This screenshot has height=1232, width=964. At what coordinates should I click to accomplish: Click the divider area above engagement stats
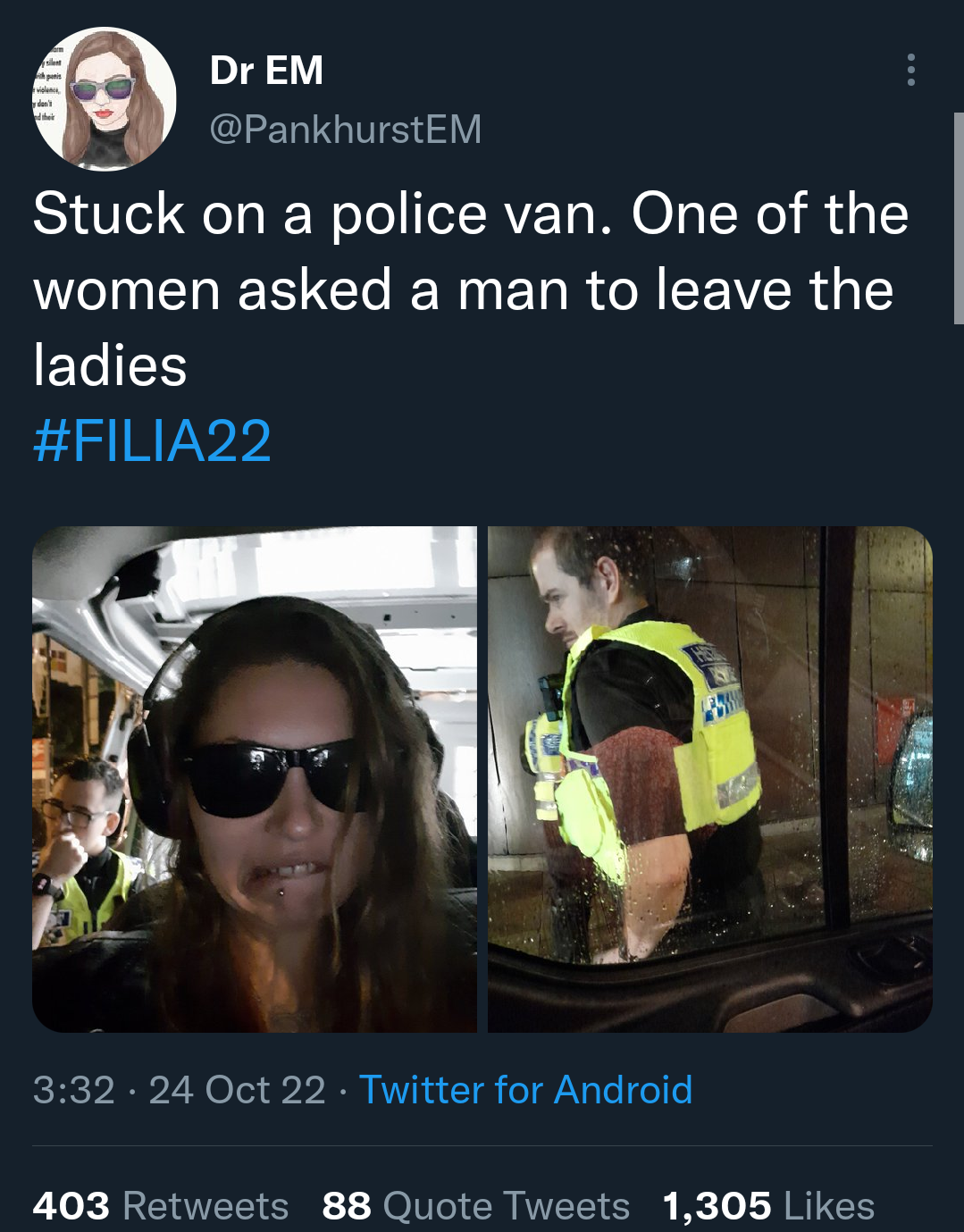482,1146
